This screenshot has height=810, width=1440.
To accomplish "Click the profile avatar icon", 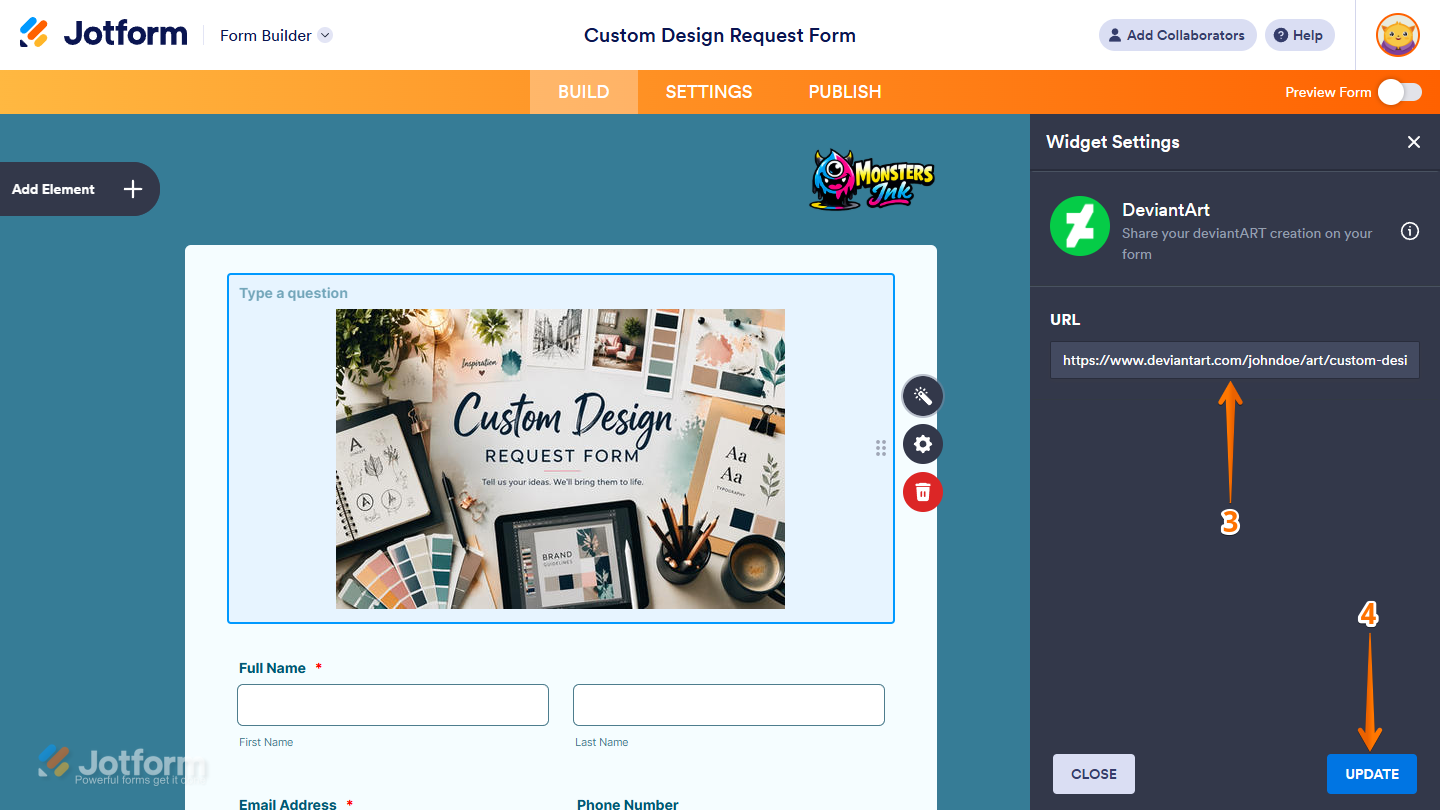I will click(x=1397, y=35).
